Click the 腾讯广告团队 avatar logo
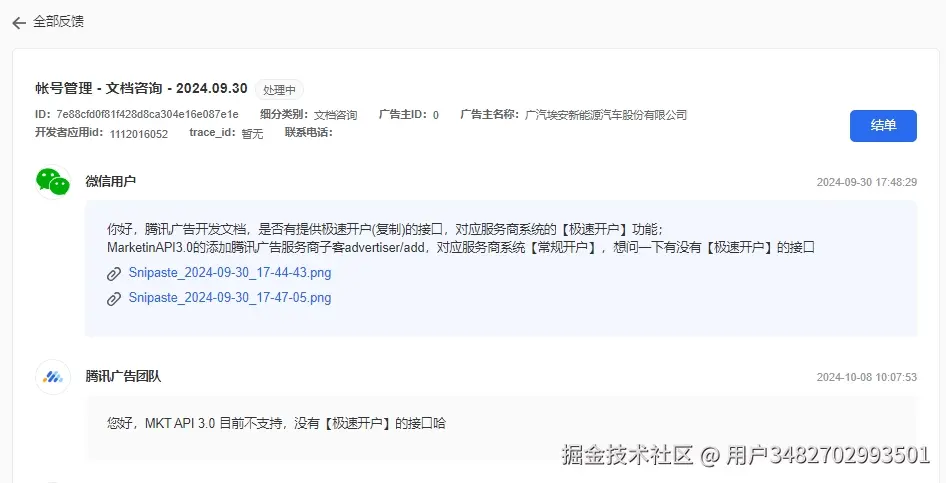 tap(53, 377)
